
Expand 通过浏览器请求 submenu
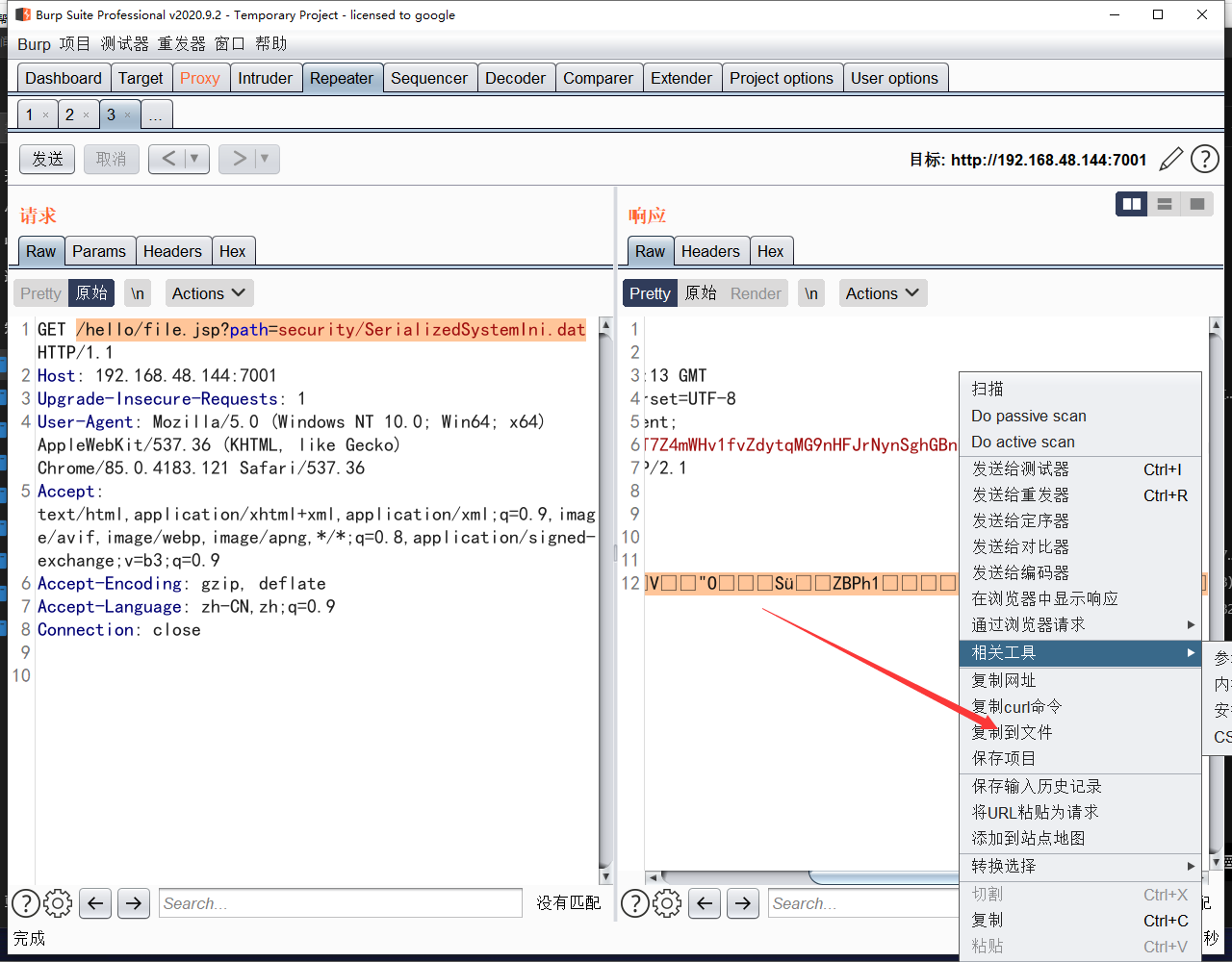(1080, 624)
